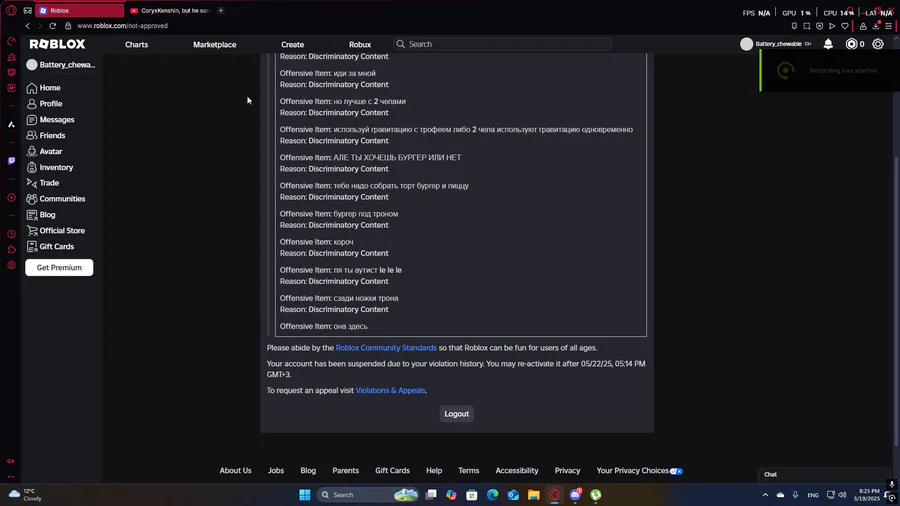Screen dimensions: 900x506
Task: Open Inventory in the sidebar
Action: coord(50,168)
